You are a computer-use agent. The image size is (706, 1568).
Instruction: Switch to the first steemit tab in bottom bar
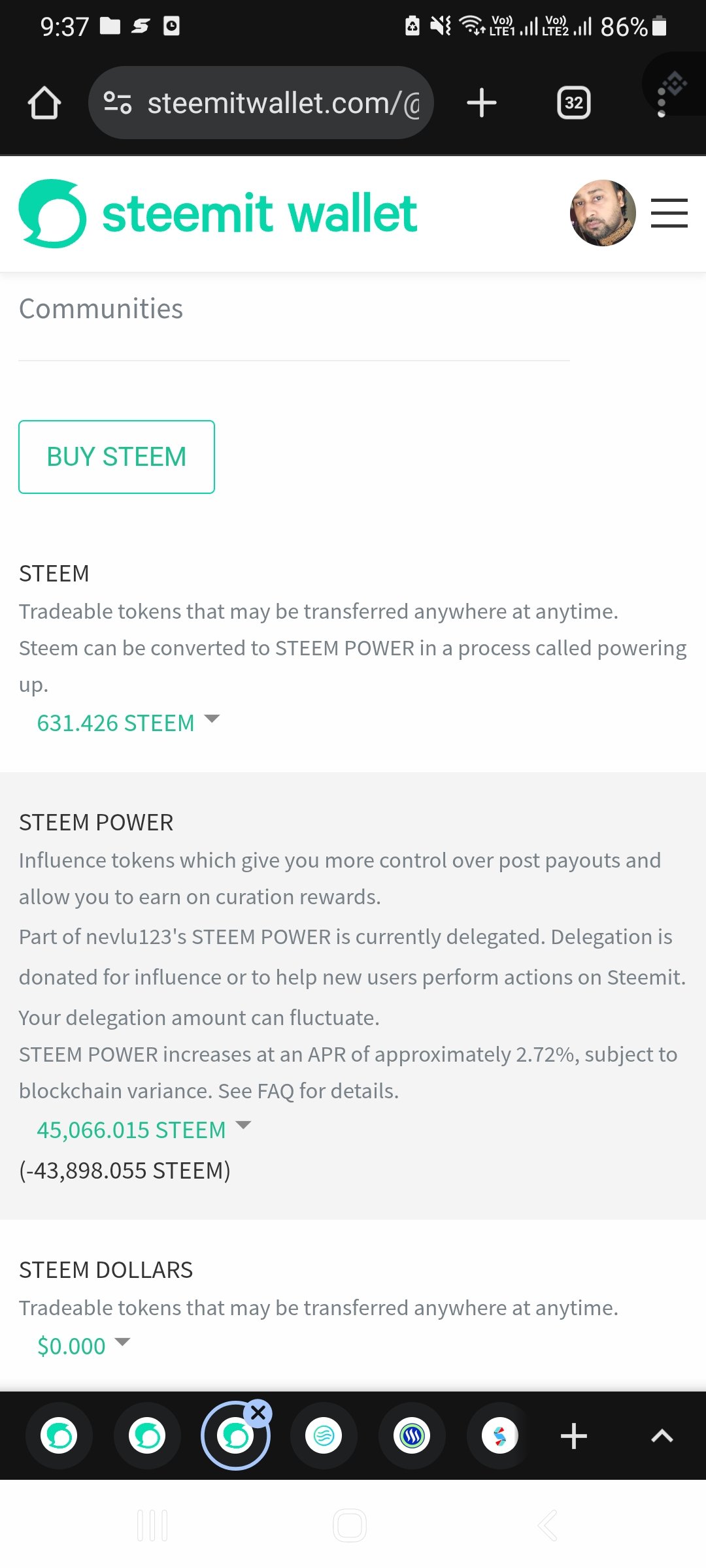[x=59, y=1435]
